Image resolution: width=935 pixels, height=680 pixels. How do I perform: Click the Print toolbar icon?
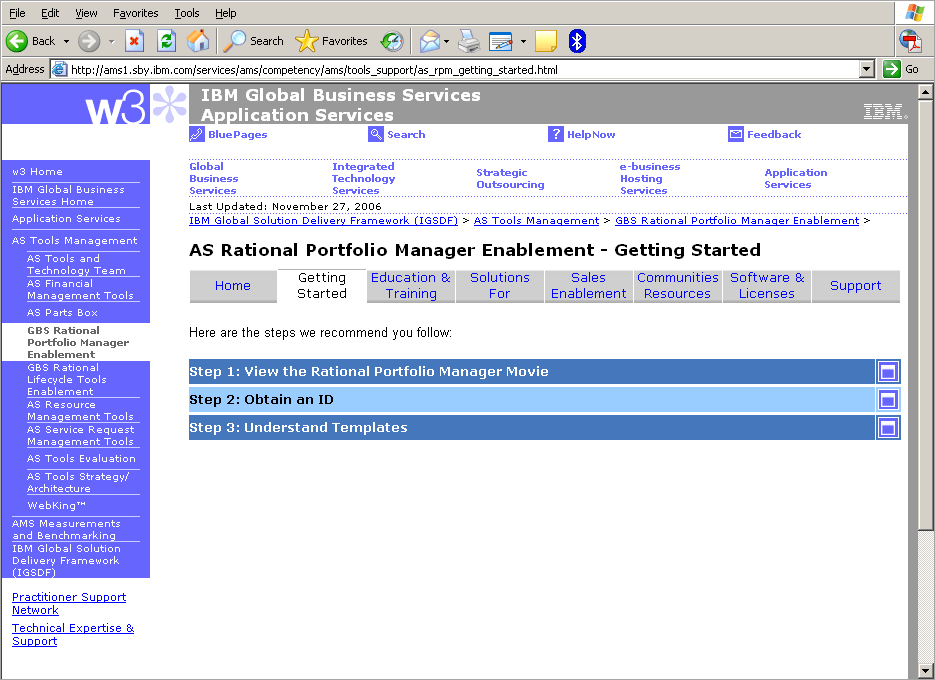pyautogui.click(x=469, y=41)
